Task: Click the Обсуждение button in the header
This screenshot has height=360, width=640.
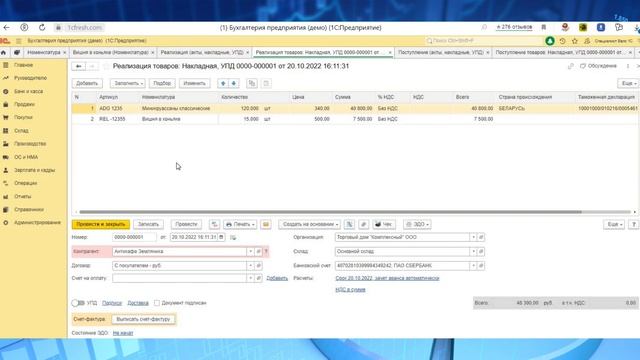Action: (599, 66)
